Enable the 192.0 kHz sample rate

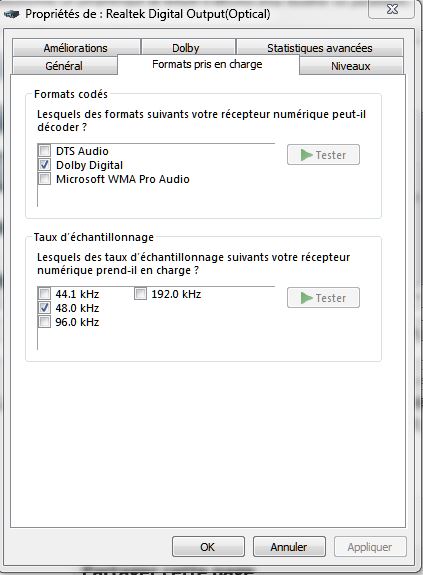point(140,294)
